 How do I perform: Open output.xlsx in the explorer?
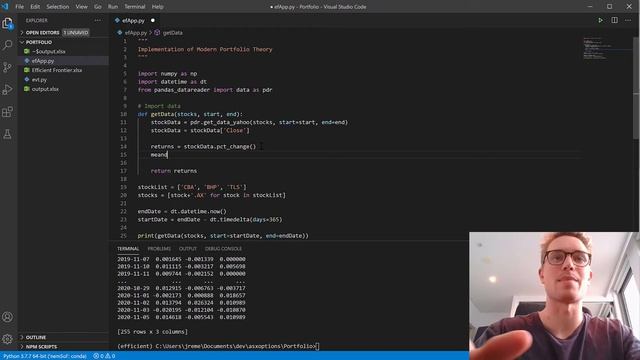pos(45,89)
